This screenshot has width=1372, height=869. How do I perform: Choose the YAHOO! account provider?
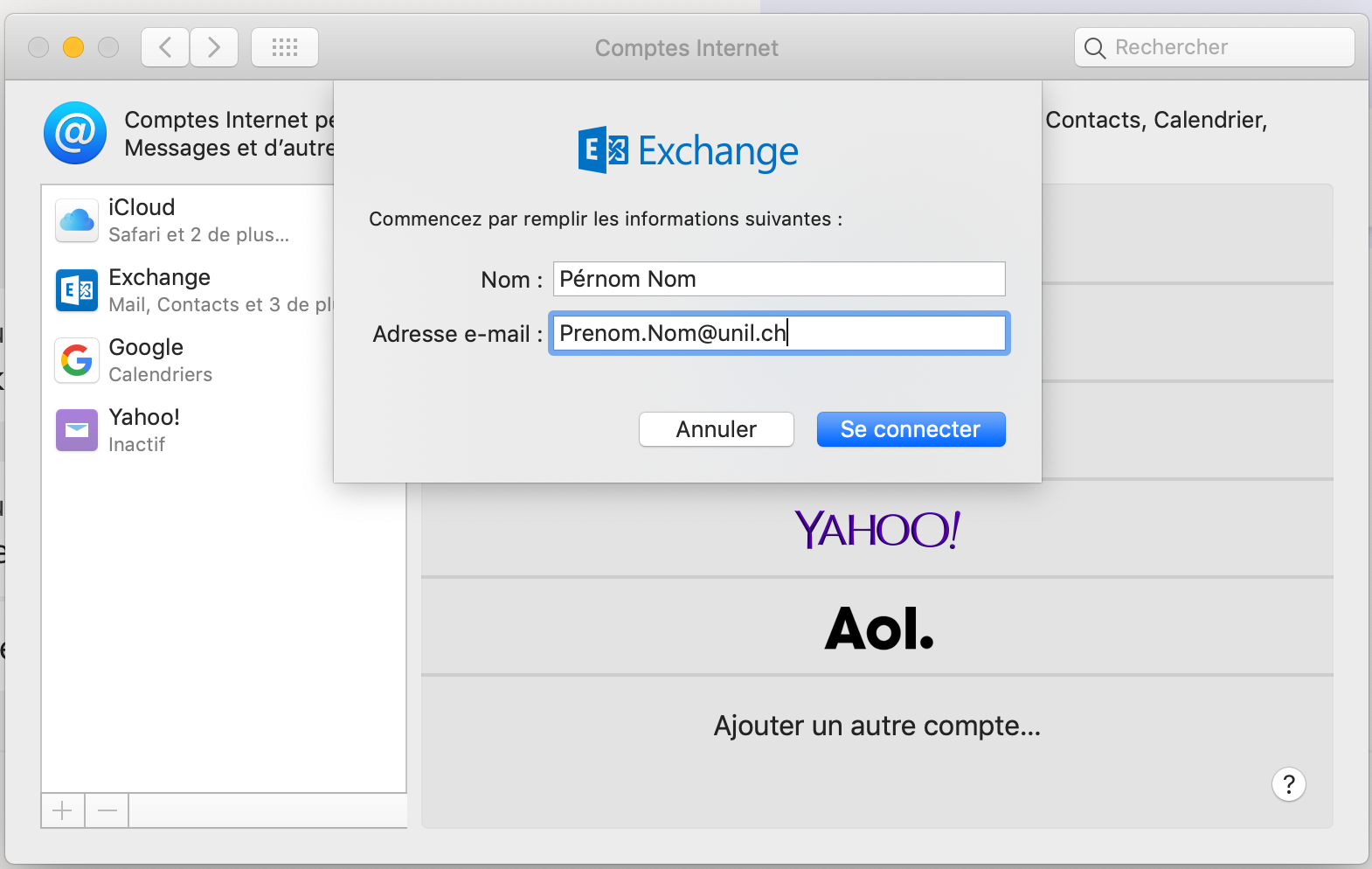point(877,530)
